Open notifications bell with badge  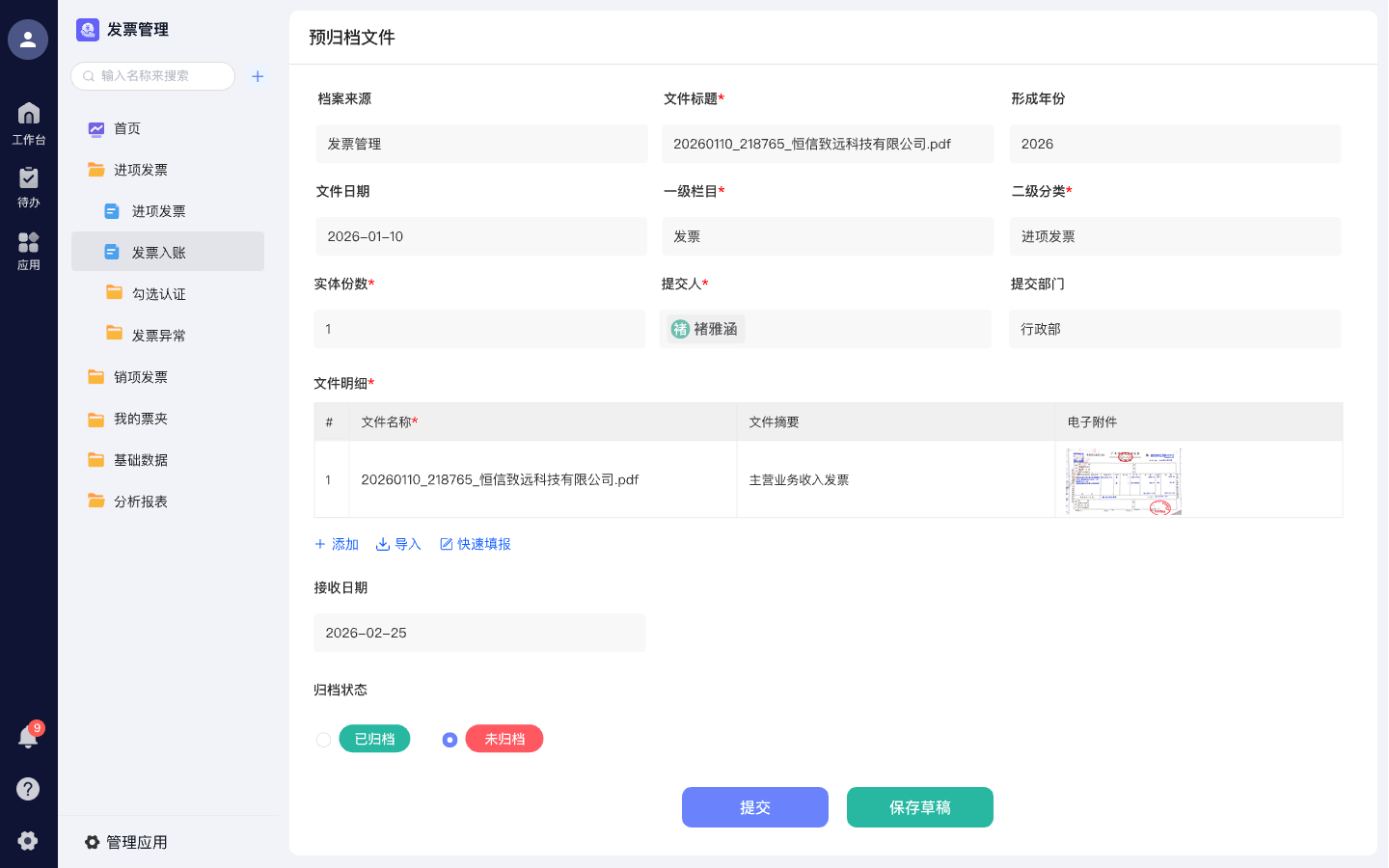28,737
